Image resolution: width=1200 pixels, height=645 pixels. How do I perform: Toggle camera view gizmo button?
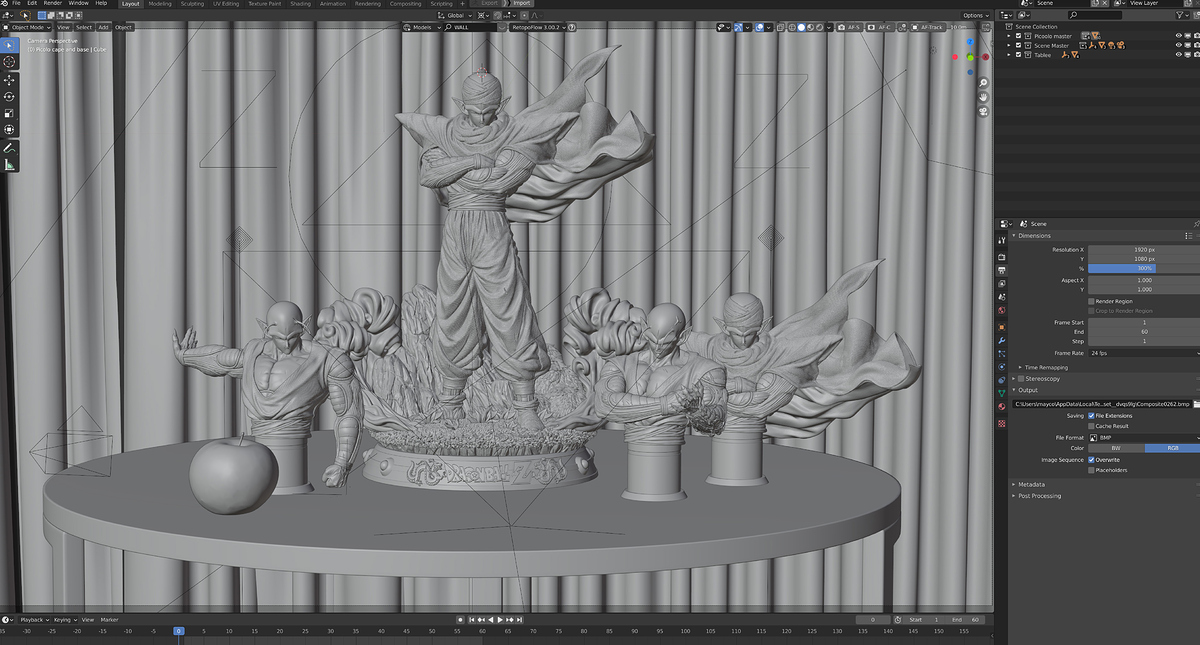[984, 111]
